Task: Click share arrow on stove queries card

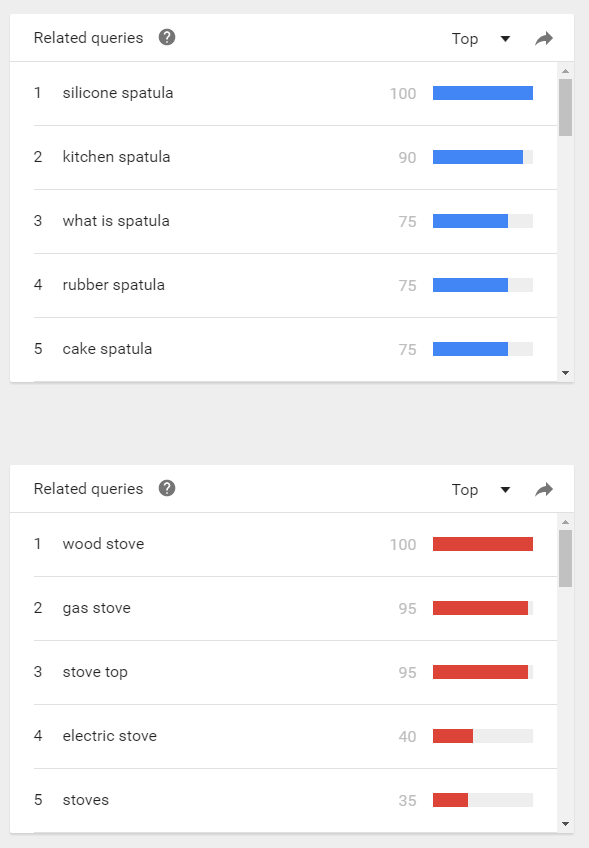Action: (x=544, y=489)
